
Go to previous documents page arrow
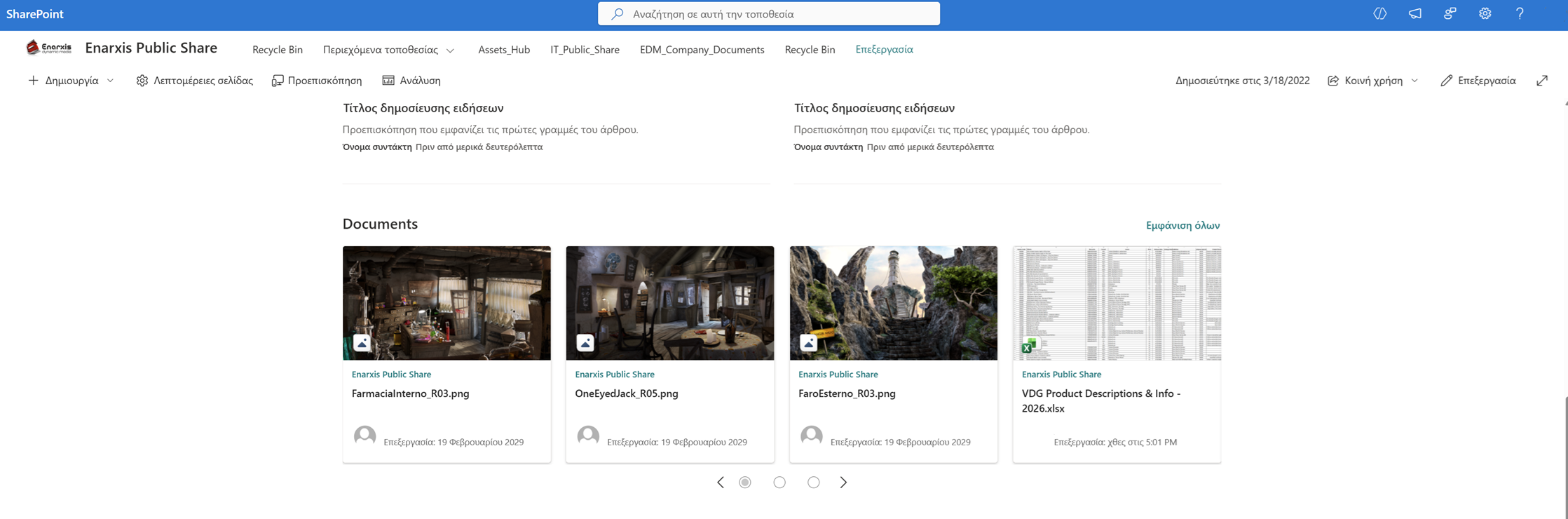[x=721, y=483]
